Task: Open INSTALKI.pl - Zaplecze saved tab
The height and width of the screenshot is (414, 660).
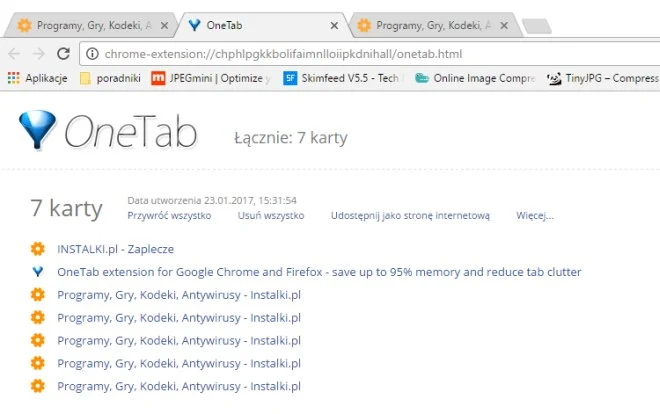Action: pos(116,249)
